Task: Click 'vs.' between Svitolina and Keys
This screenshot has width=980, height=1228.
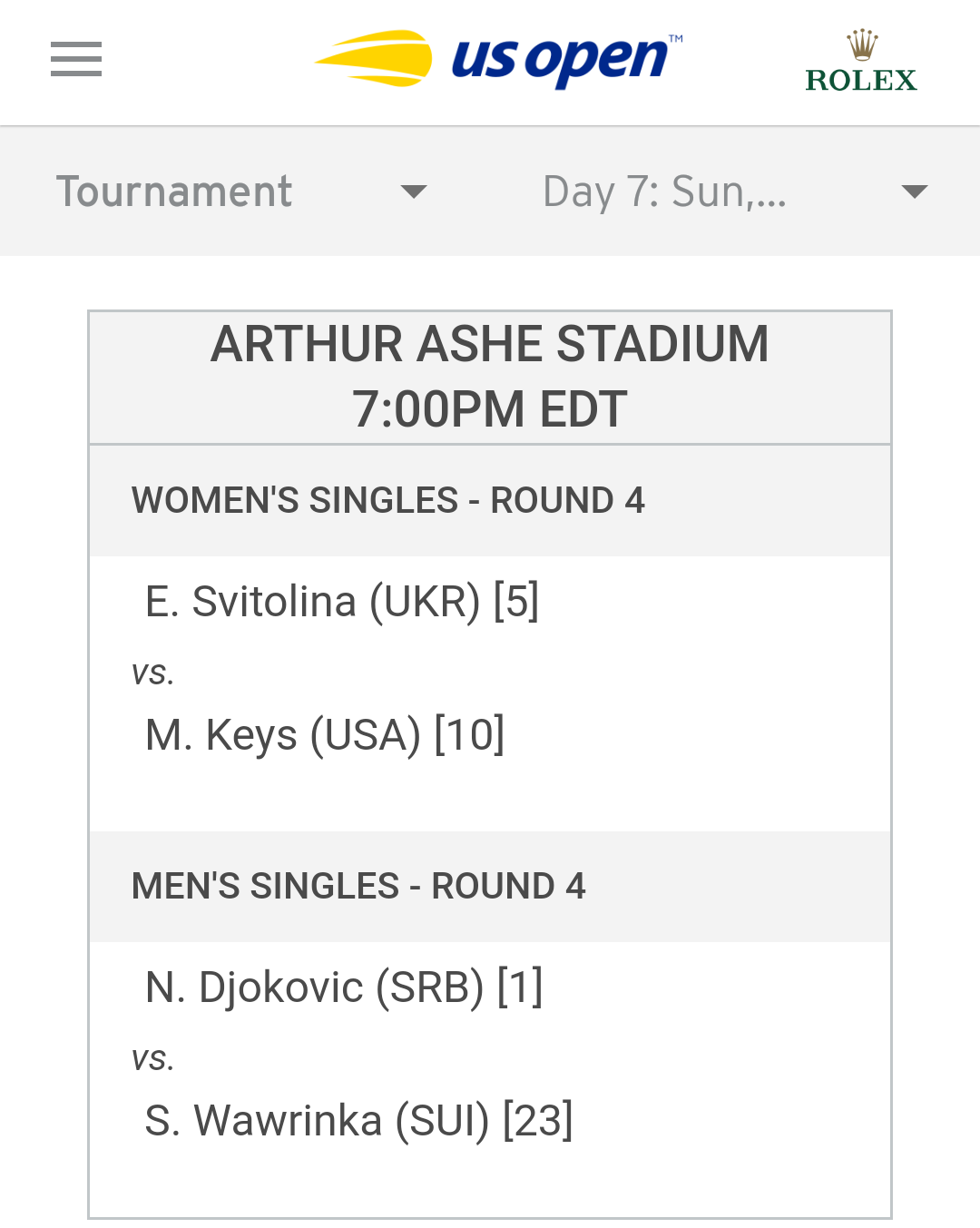Action: [152, 673]
